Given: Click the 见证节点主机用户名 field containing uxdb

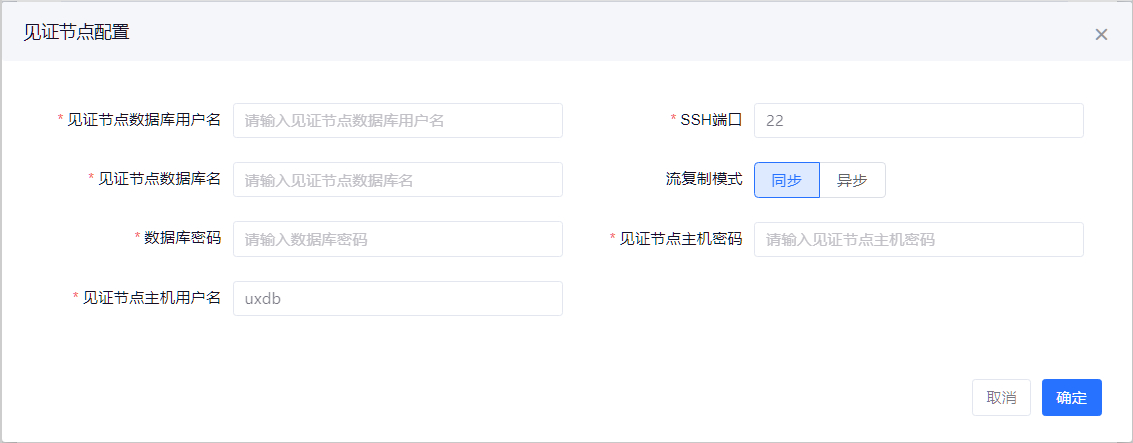Looking at the screenshot, I should coord(397,298).
